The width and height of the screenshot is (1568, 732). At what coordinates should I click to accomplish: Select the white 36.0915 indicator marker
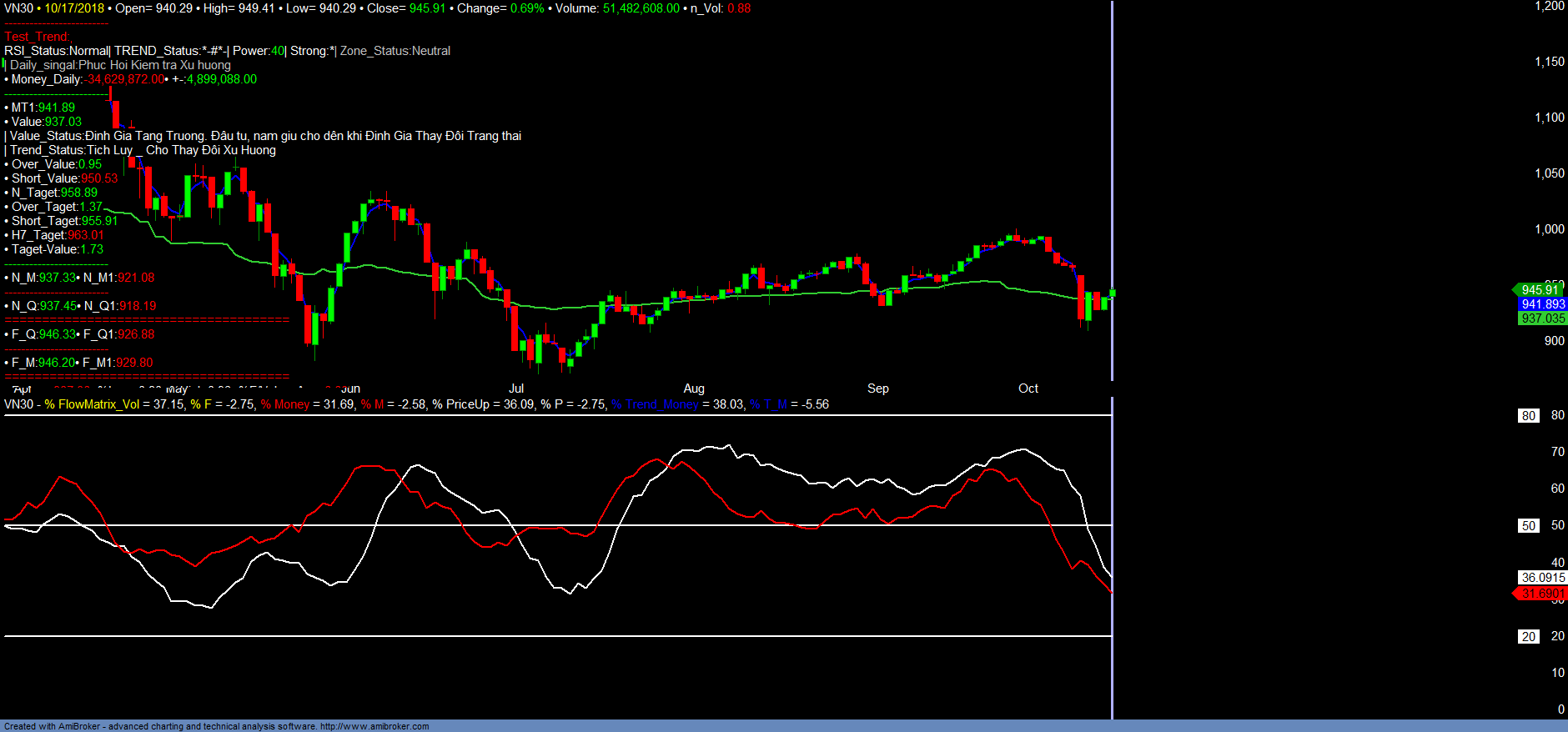point(1542,578)
